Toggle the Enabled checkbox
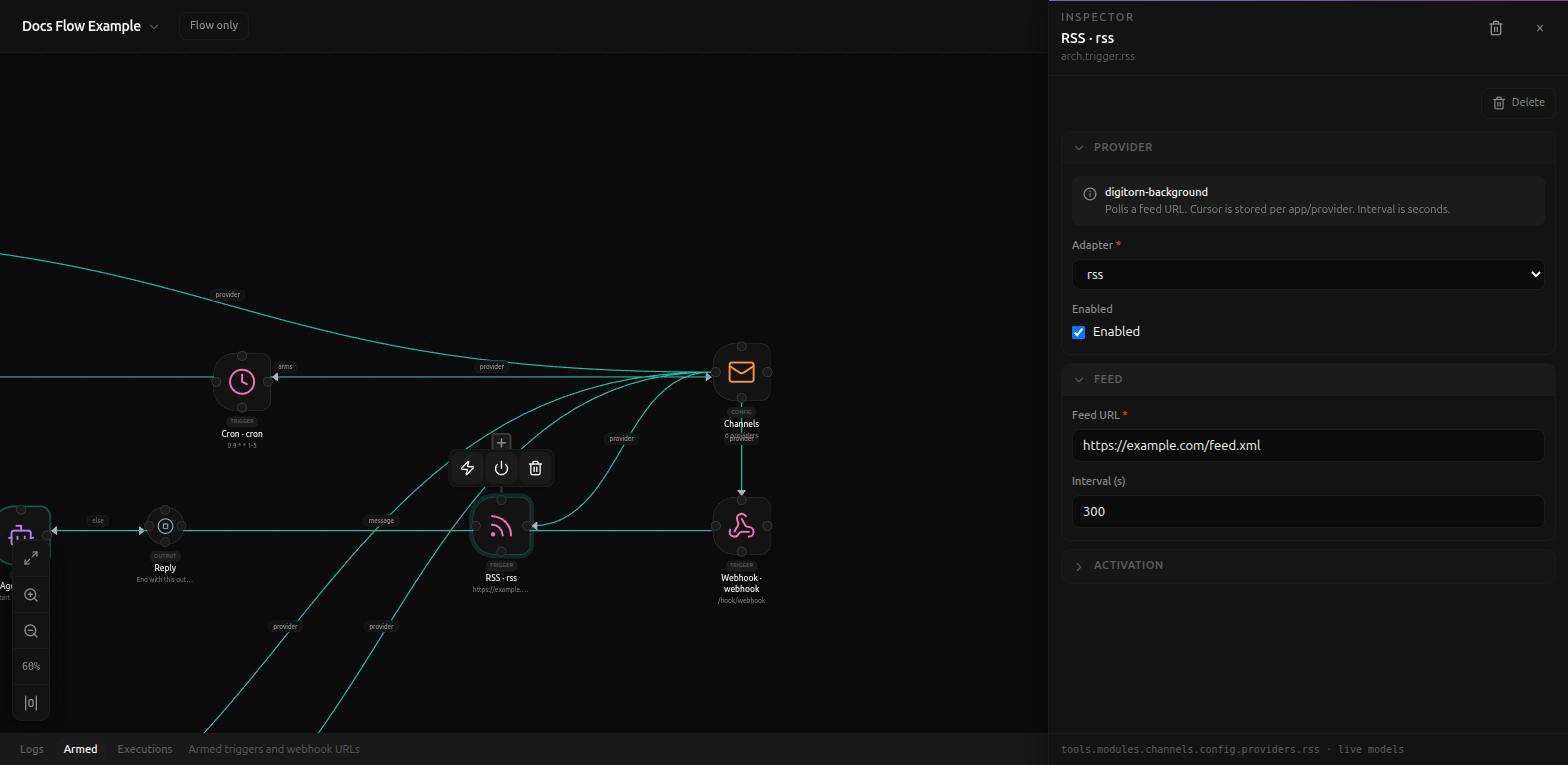The height and width of the screenshot is (765, 1568). click(1079, 332)
